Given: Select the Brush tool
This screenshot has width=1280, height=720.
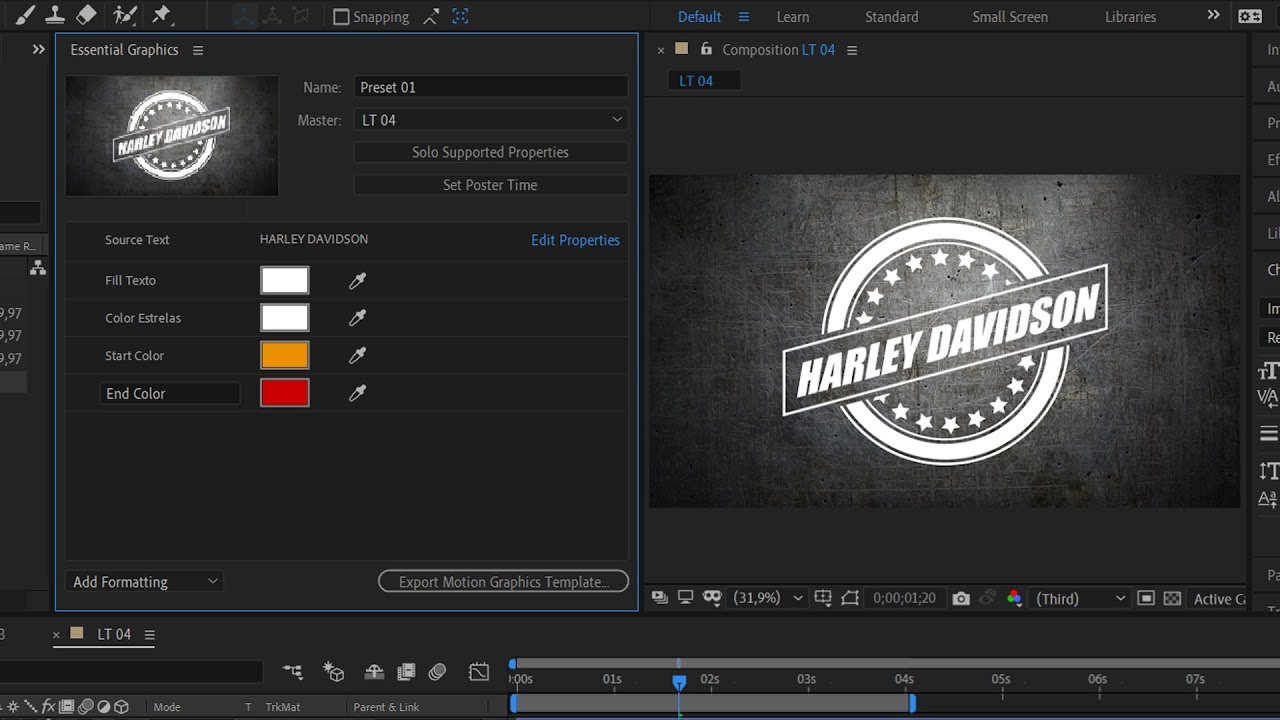Looking at the screenshot, I should (25, 15).
